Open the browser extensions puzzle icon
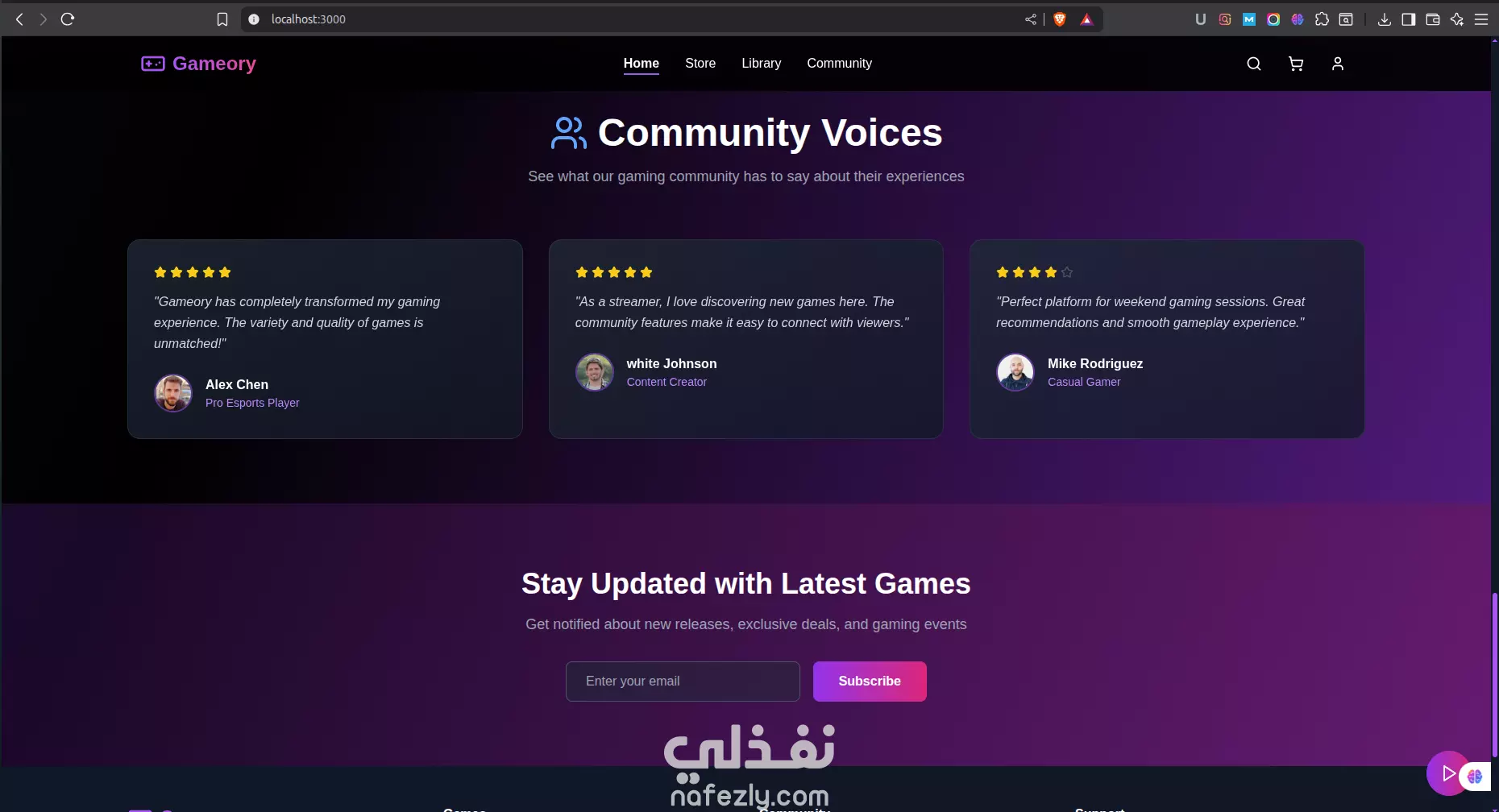 click(x=1322, y=19)
